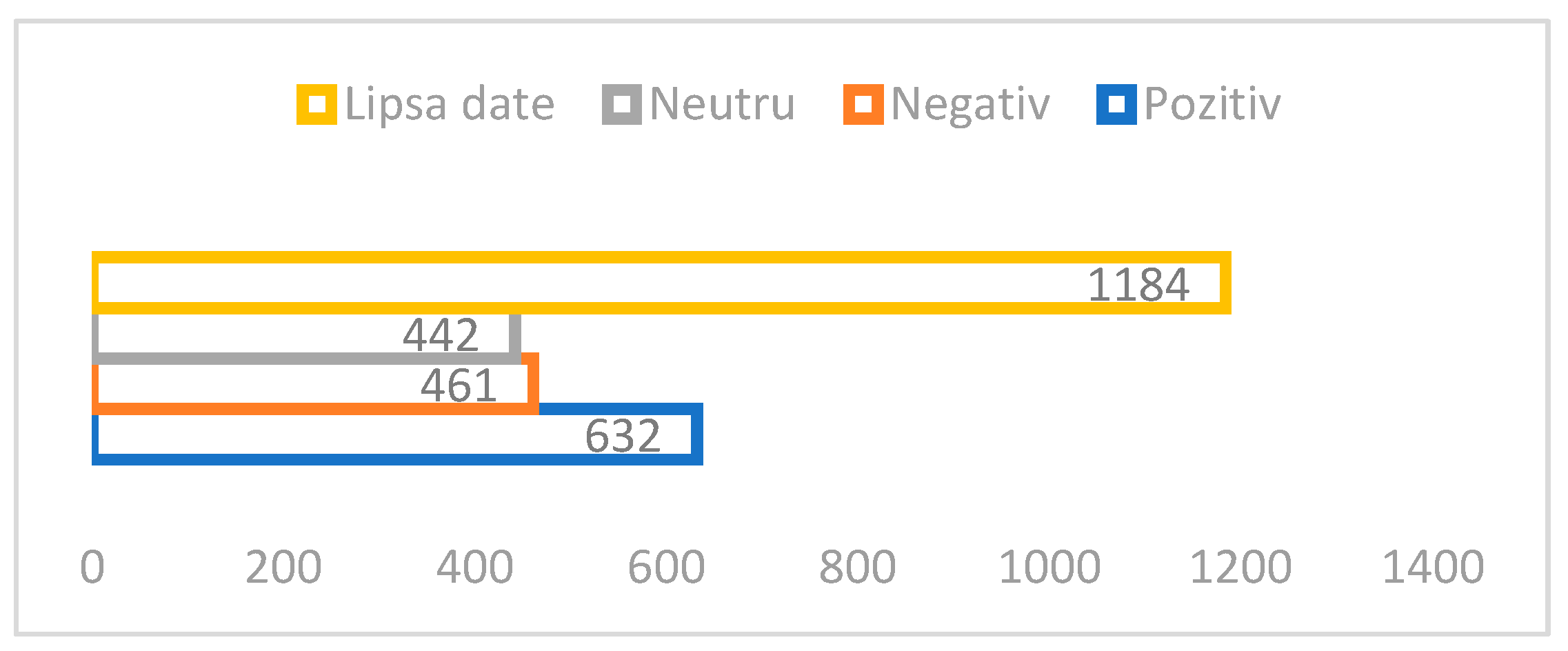Select the axis value 1200

click(1240, 568)
